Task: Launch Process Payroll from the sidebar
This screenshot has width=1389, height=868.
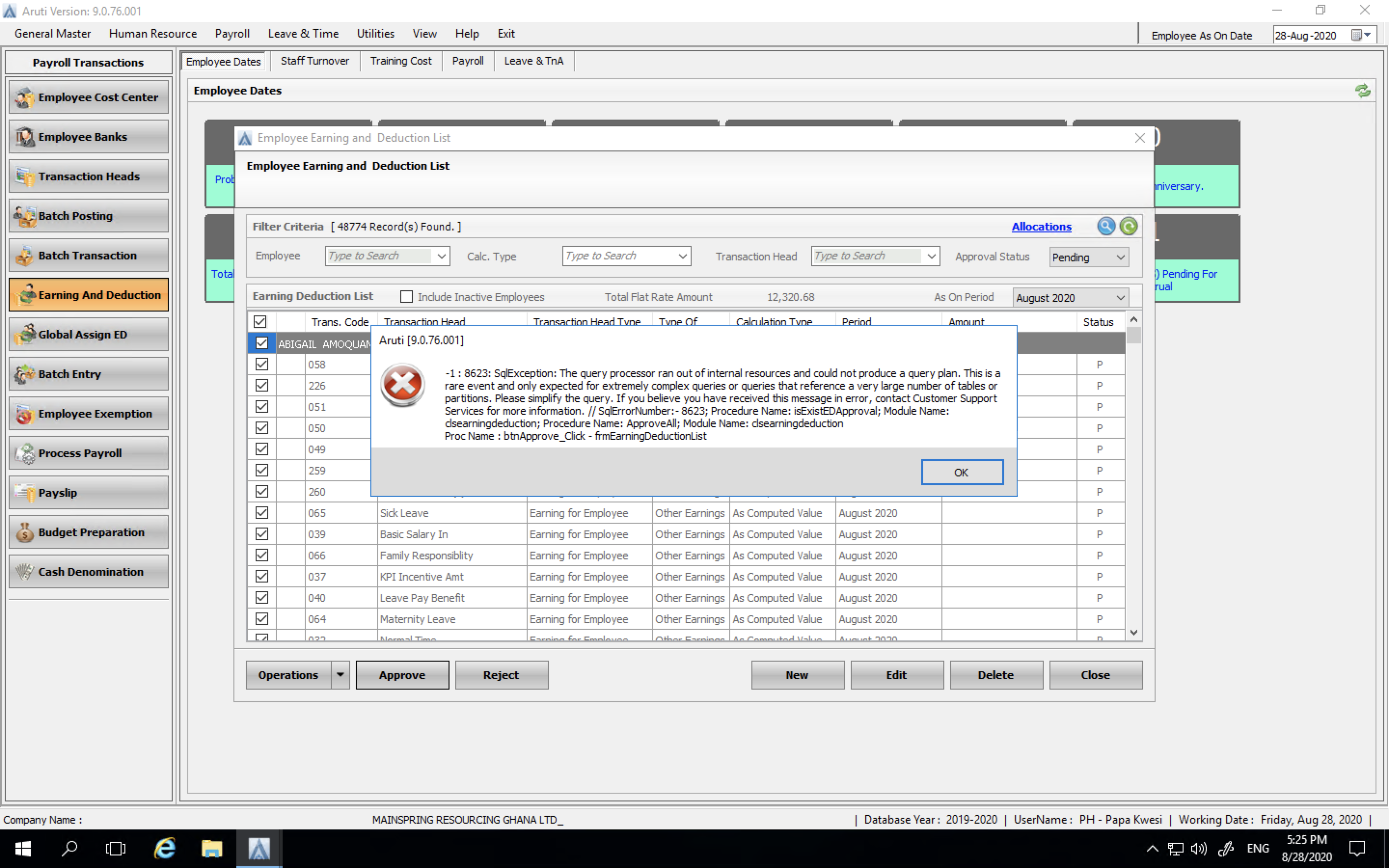Action: pyautogui.click(x=88, y=453)
